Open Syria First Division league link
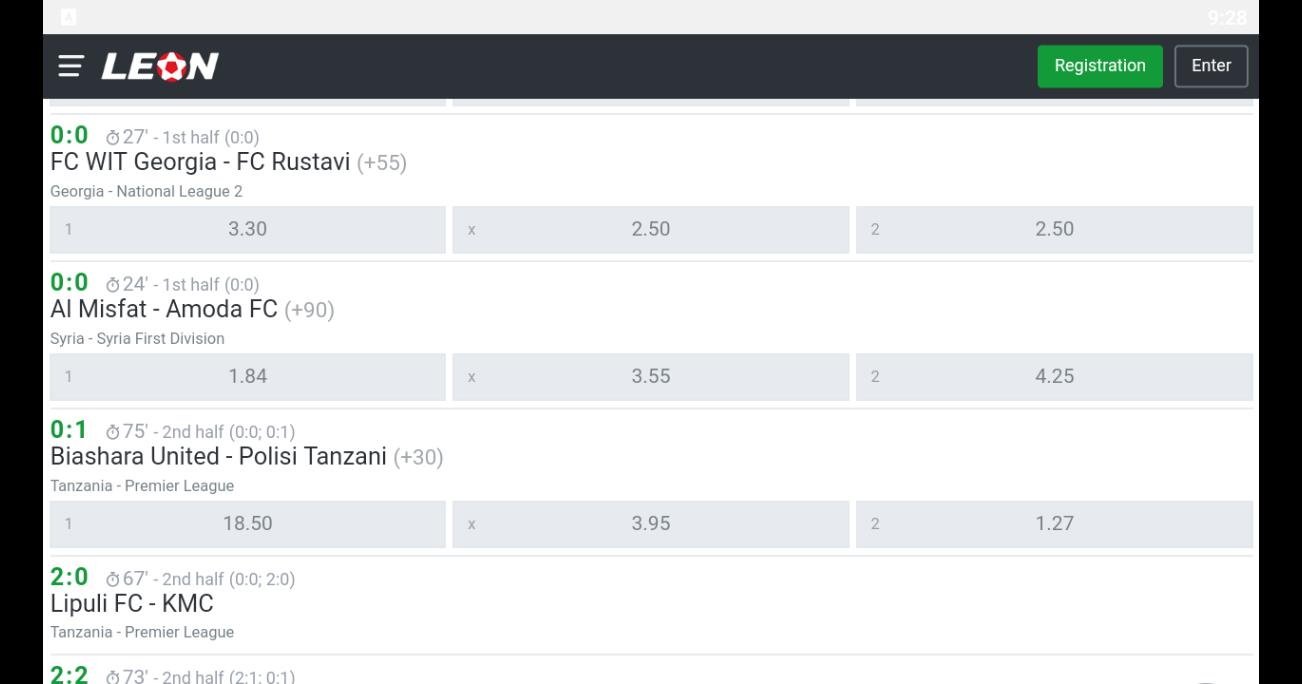Viewport: 1302px width, 684px height. point(137,338)
